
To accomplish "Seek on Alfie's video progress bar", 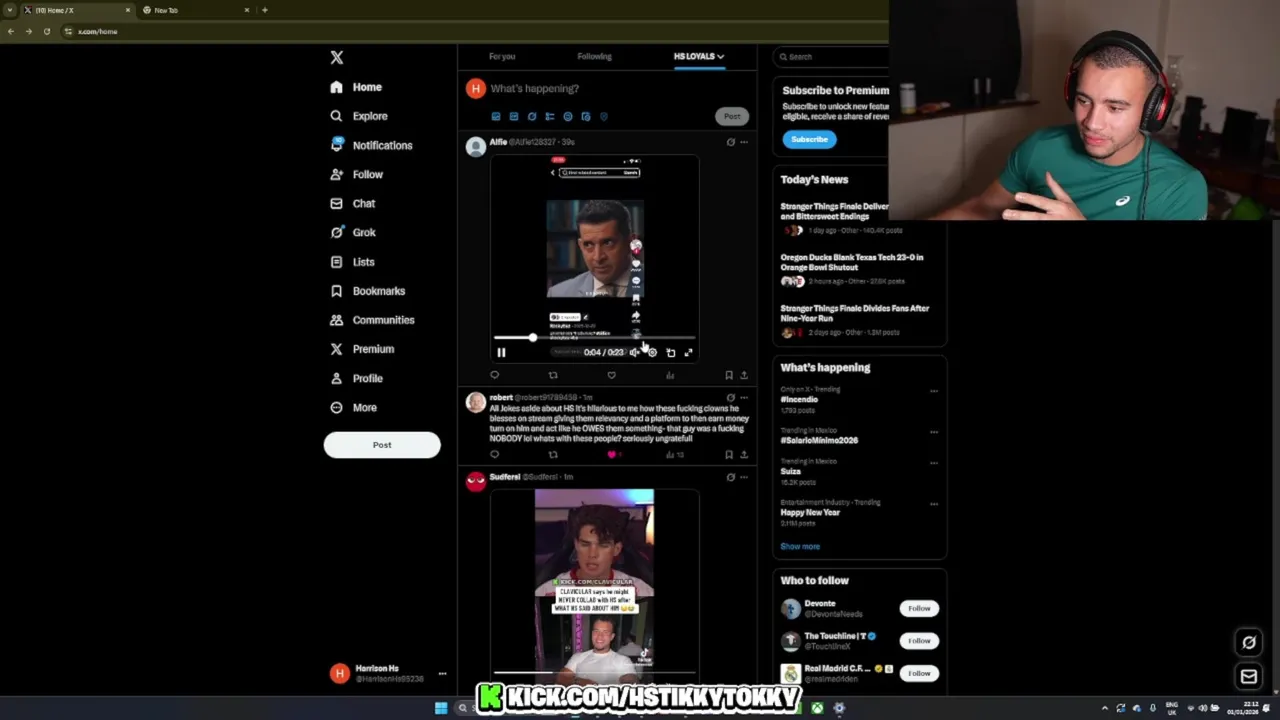I will 594,338.
